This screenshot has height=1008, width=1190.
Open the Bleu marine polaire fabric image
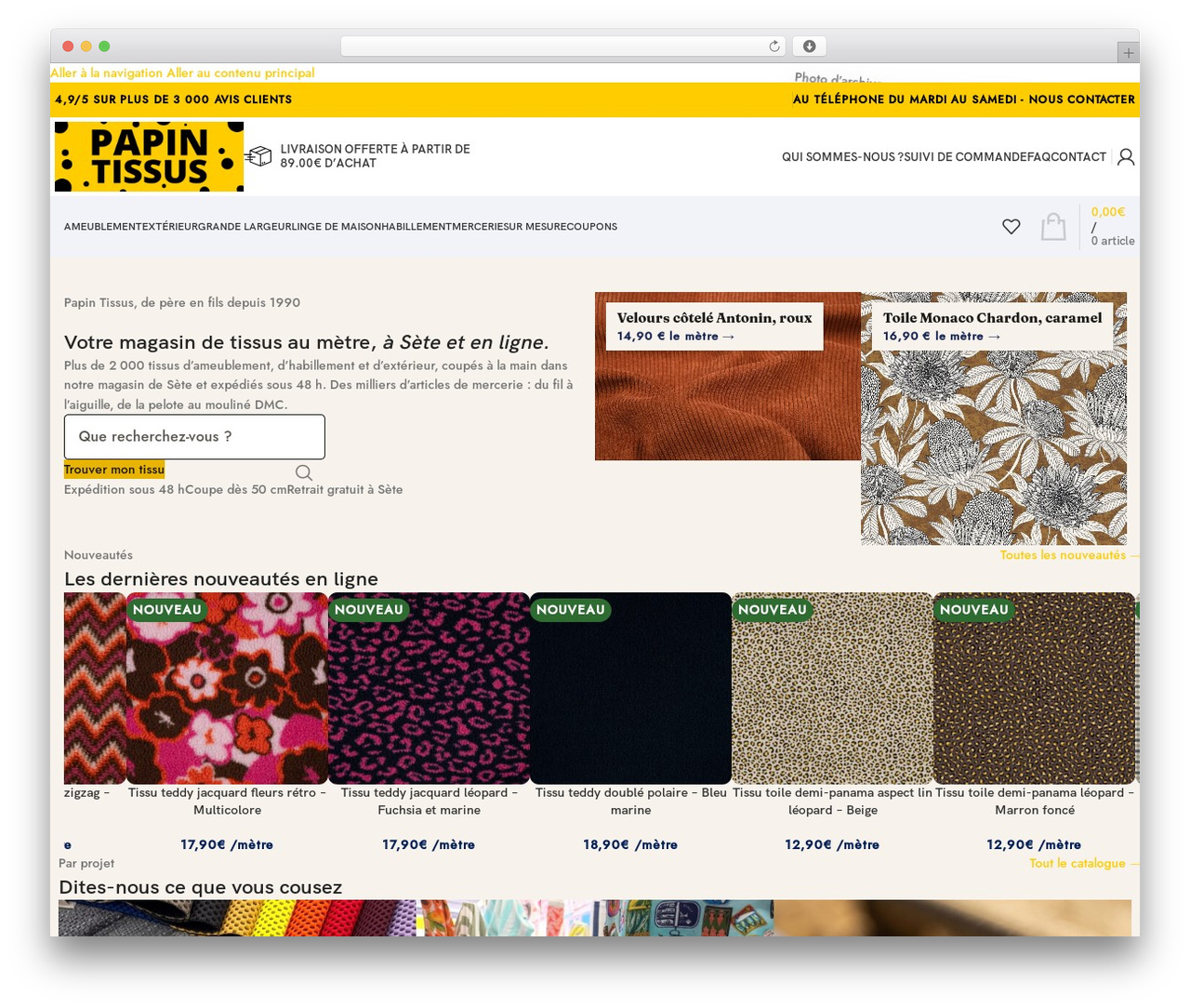pos(630,688)
